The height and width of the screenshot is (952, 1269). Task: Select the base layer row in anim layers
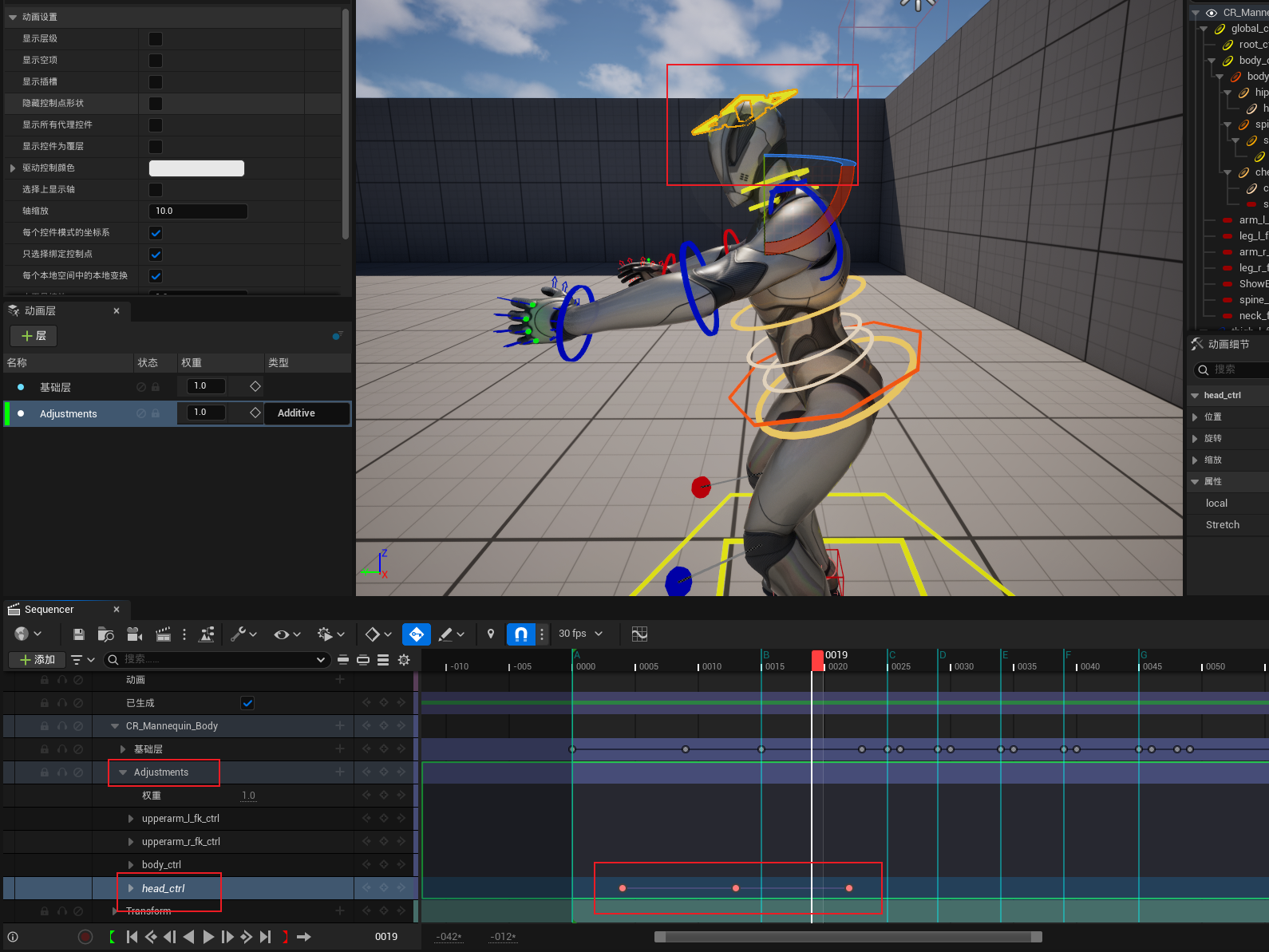pos(177,387)
